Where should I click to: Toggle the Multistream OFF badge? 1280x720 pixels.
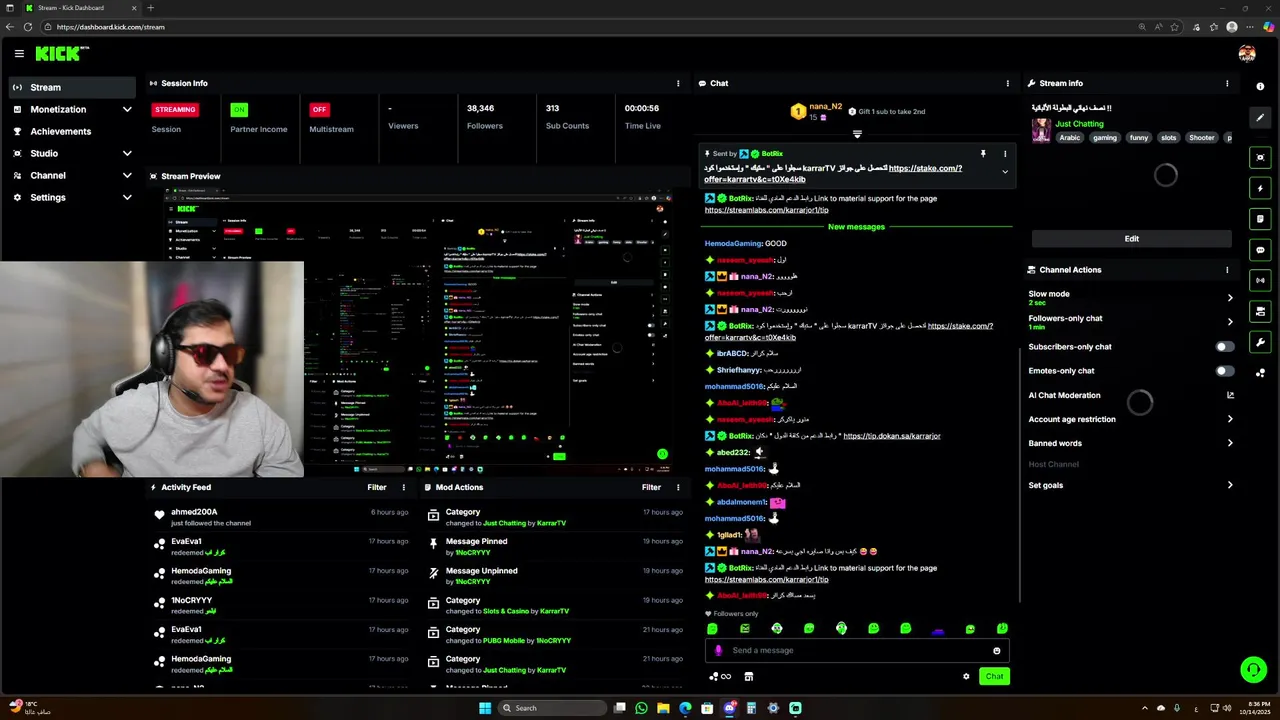pos(319,109)
